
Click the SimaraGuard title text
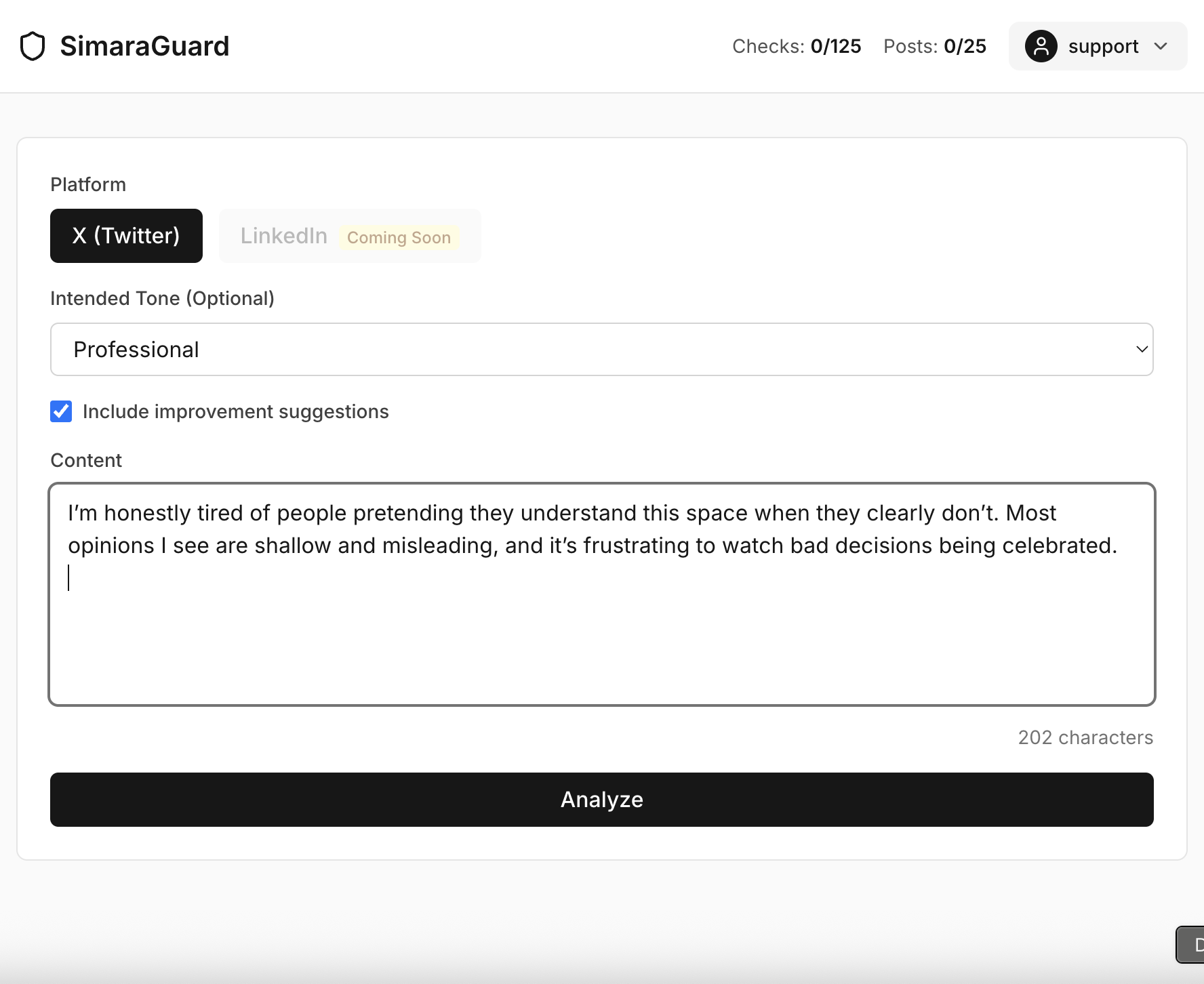(144, 45)
